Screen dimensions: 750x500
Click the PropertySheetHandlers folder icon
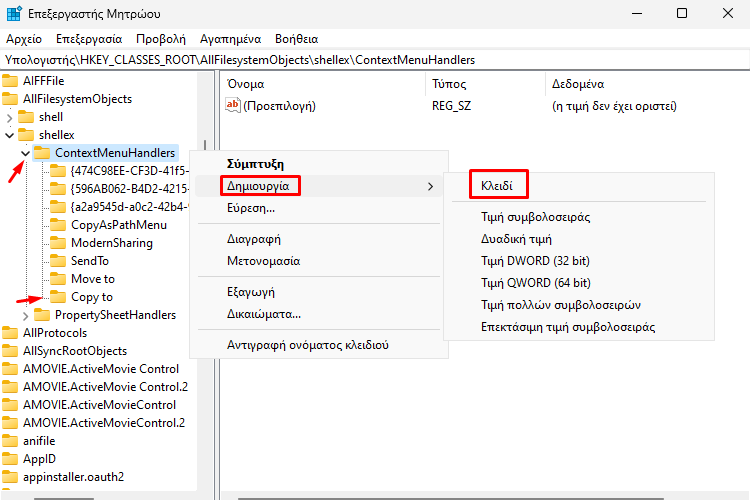click(42, 315)
